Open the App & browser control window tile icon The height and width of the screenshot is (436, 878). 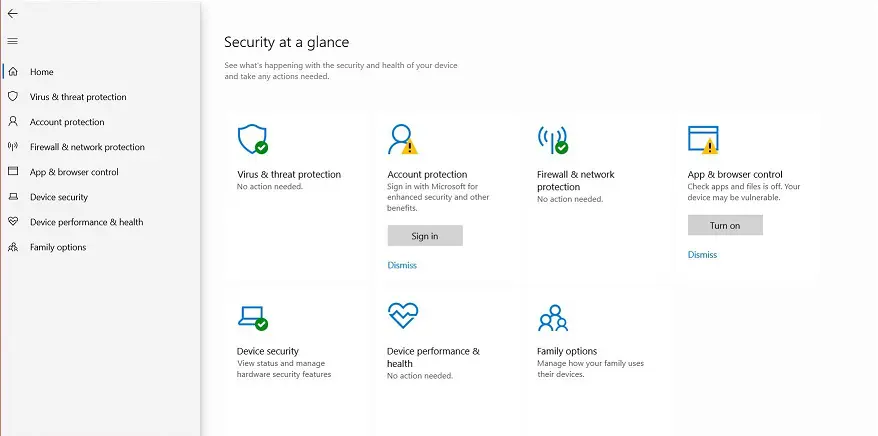(703, 139)
